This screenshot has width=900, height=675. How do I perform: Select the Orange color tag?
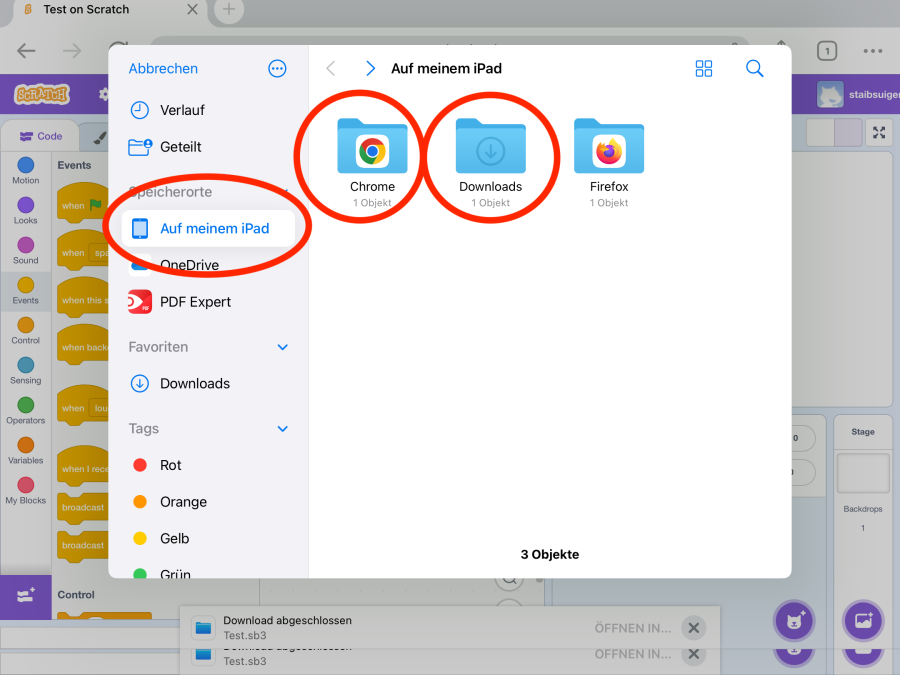click(x=183, y=502)
